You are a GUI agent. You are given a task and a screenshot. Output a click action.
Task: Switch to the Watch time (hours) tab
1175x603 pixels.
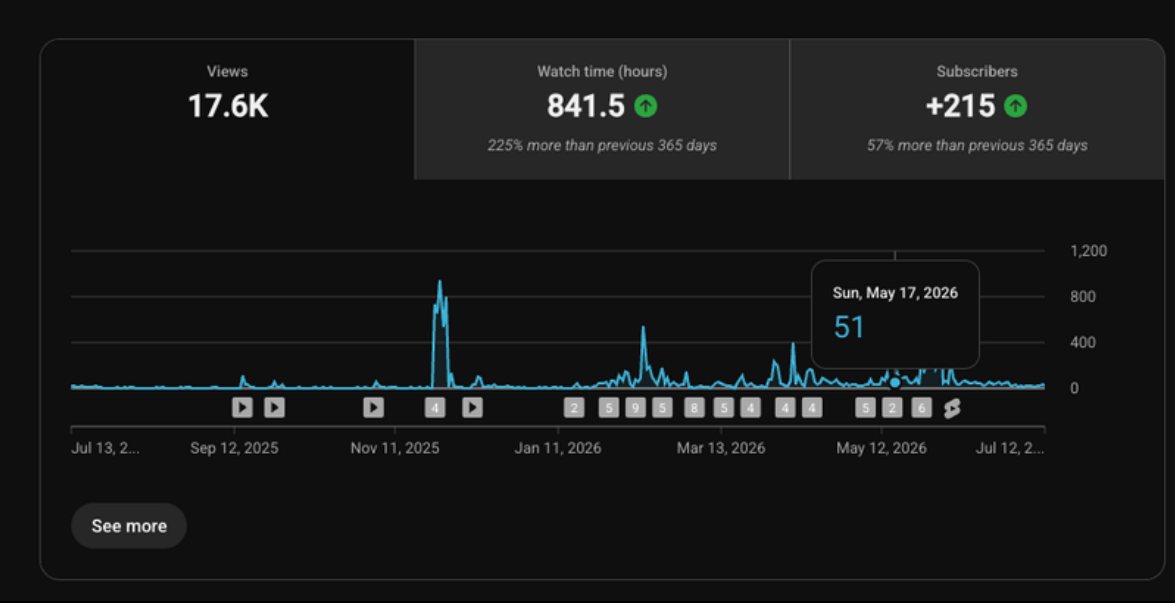tap(602, 109)
